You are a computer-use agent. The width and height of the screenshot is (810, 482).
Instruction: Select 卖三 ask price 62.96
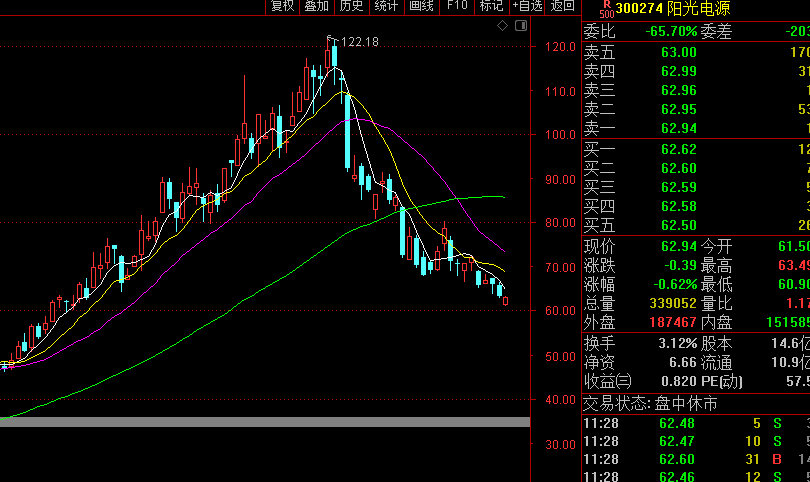click(x=679, y=90)
